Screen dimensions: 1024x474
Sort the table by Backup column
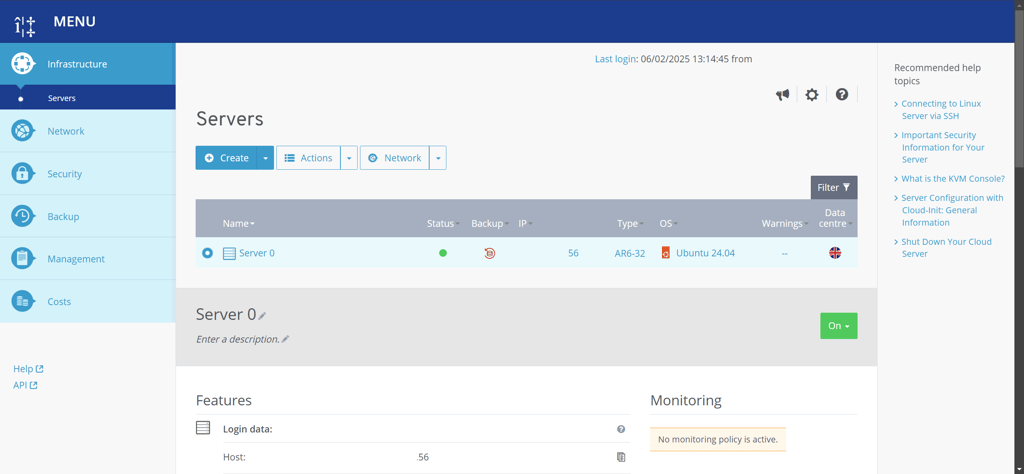(x=490, y=223)
